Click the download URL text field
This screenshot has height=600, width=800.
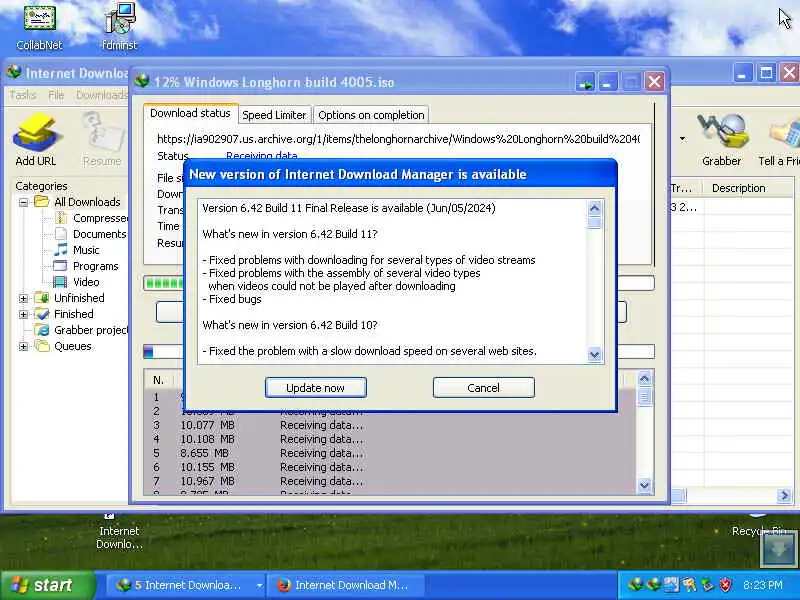(398, 139)
